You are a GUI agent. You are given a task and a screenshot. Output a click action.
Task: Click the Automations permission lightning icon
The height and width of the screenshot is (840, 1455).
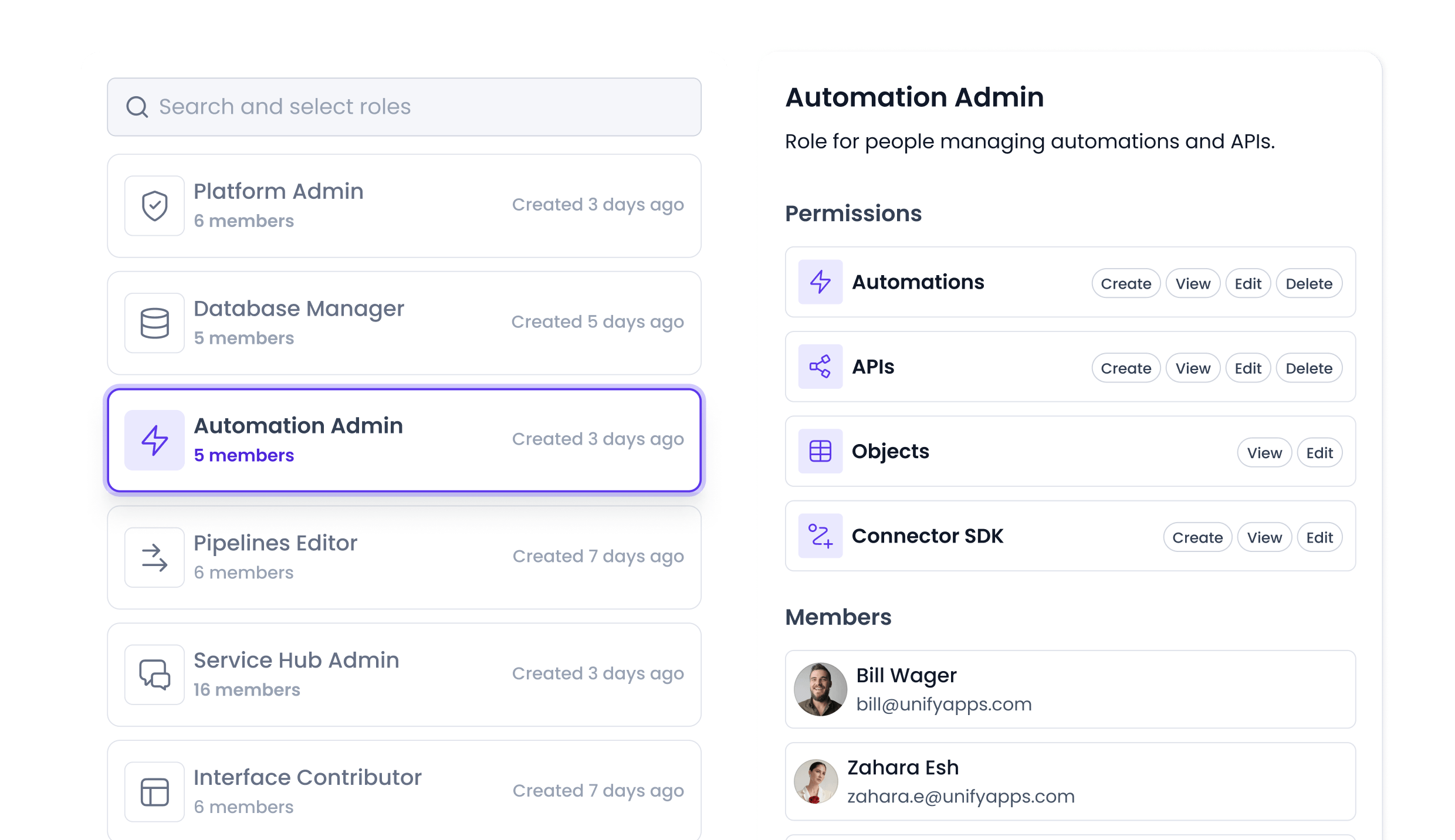[820, 283]
